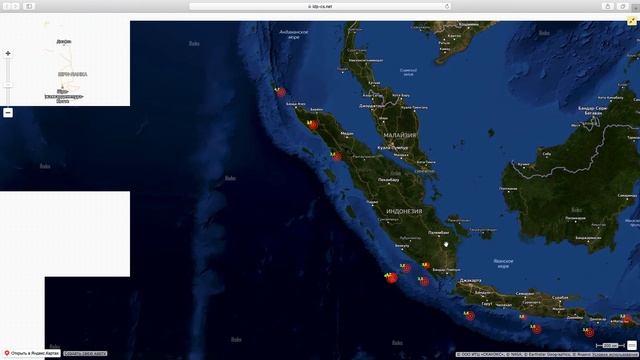Select earthquake marker south of central Java
The height and width of the screenshot is (360, 640).
tap(537, 329)
